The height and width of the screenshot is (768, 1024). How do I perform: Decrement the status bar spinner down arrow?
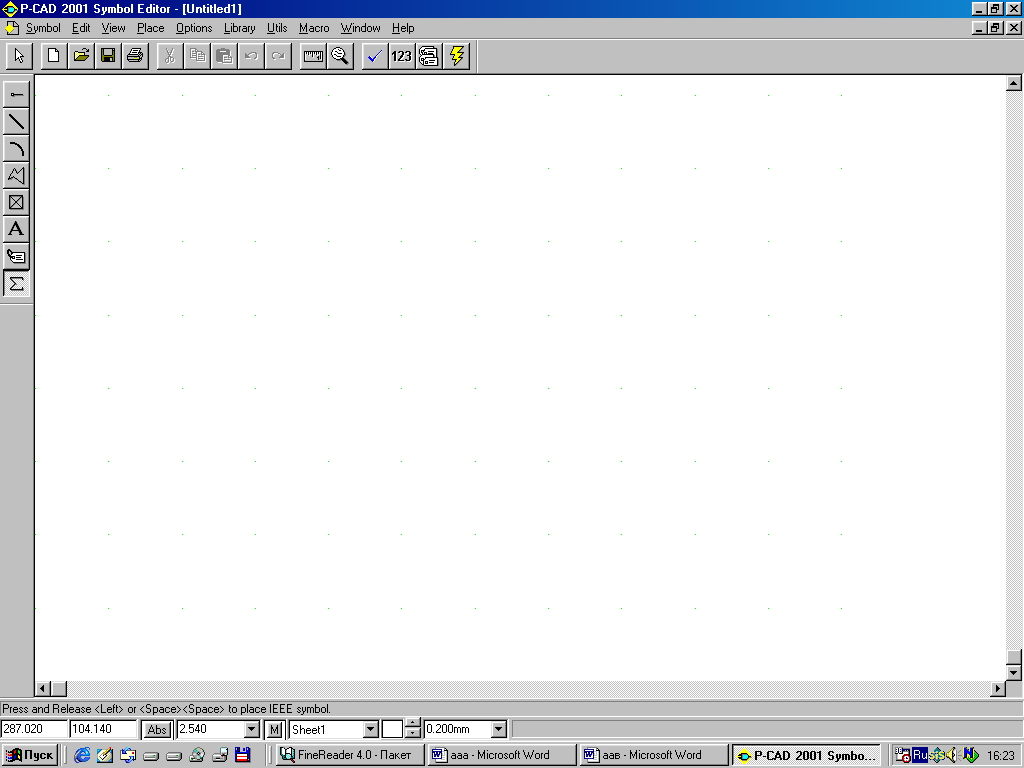tap(413, 734)
